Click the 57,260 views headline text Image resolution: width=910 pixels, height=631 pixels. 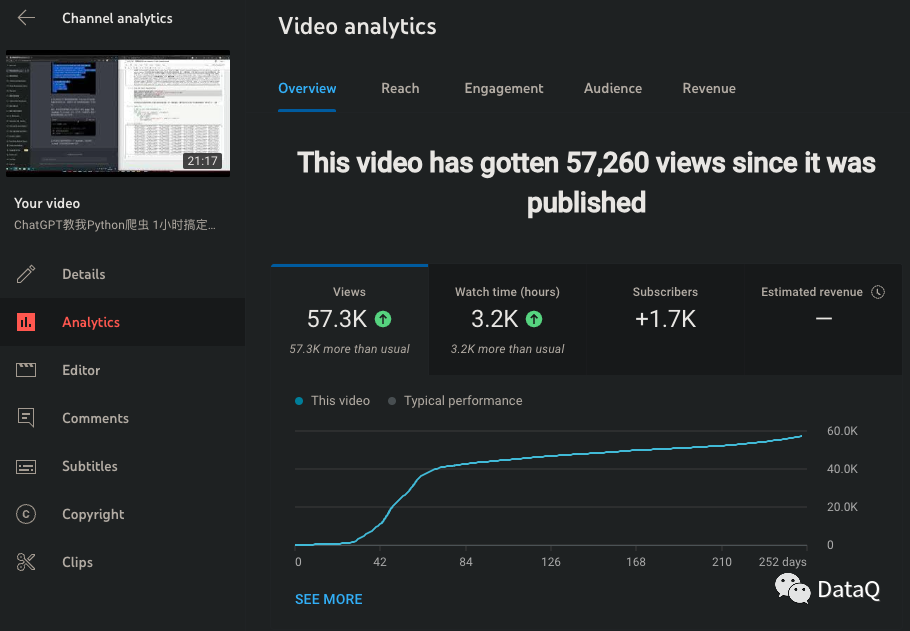(x=586, y=182)
